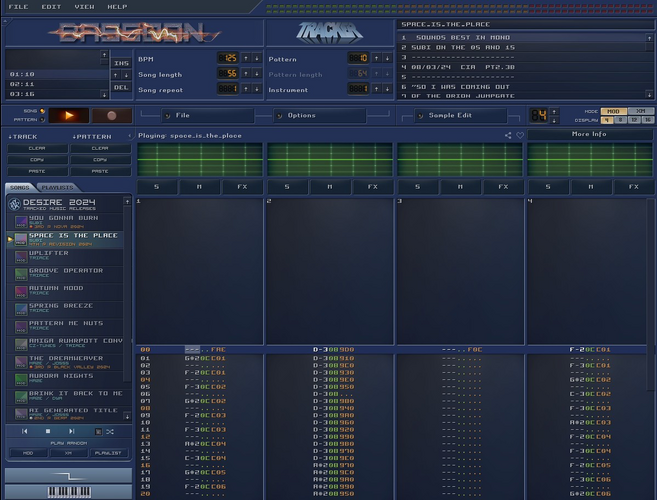Viewport: 657px width, 500px height.
Task: Select song Groove Operator
Action: click(65, 273)
